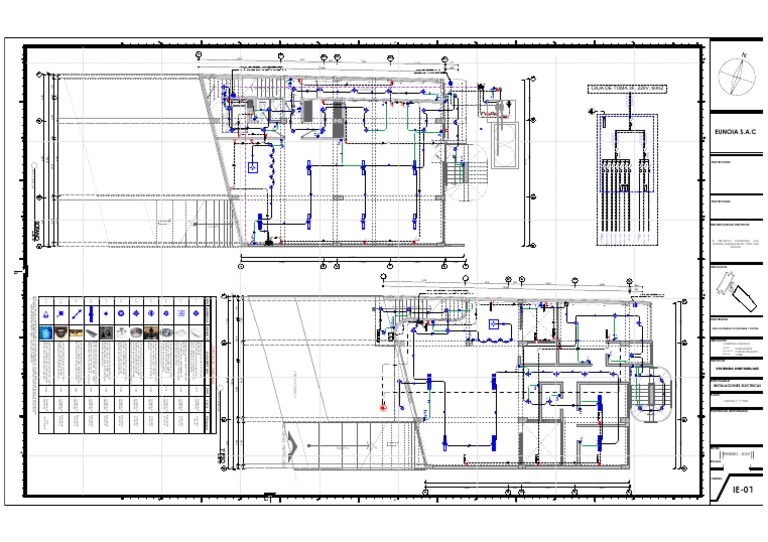Click the north arrow compass symbol
The width and height of the screenshot is (768, 542).
click(x=737, y=76)
